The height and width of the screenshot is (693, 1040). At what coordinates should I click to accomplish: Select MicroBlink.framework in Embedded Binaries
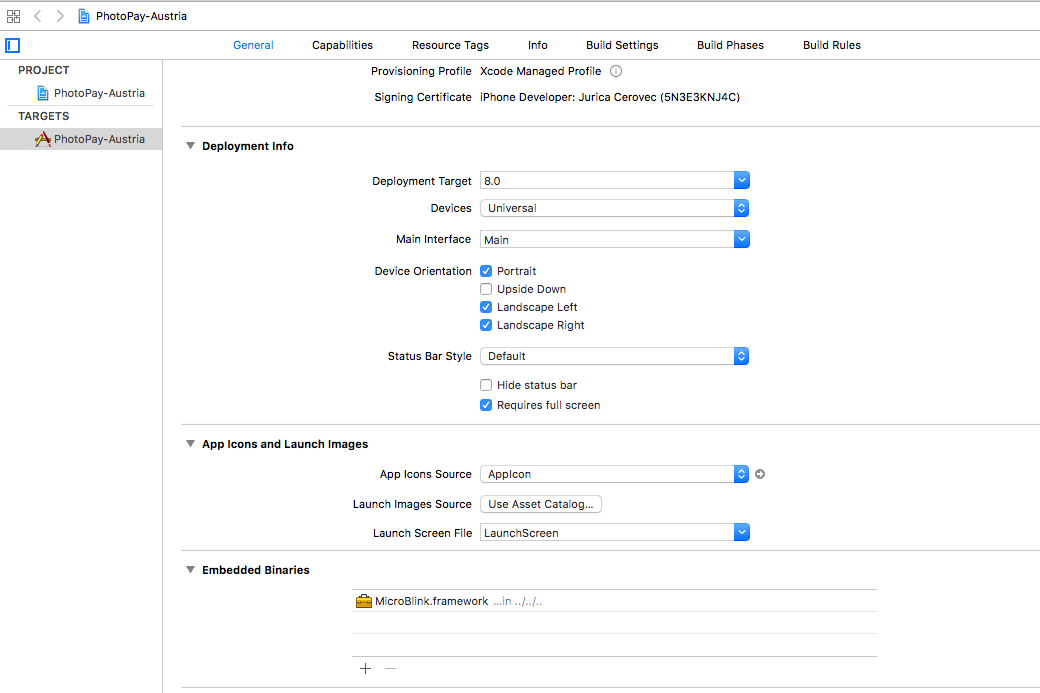click(614, 601)
